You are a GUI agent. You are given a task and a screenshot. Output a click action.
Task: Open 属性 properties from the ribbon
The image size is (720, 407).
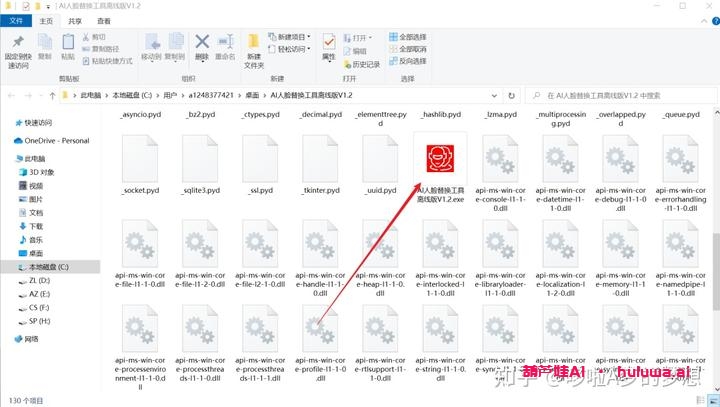point(328,44)
